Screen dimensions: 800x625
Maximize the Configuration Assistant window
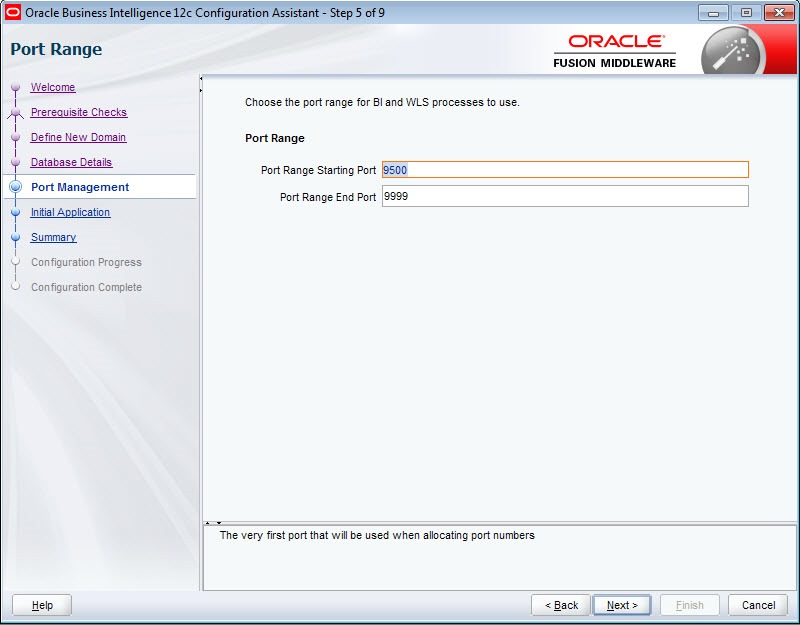pos(746,13)
